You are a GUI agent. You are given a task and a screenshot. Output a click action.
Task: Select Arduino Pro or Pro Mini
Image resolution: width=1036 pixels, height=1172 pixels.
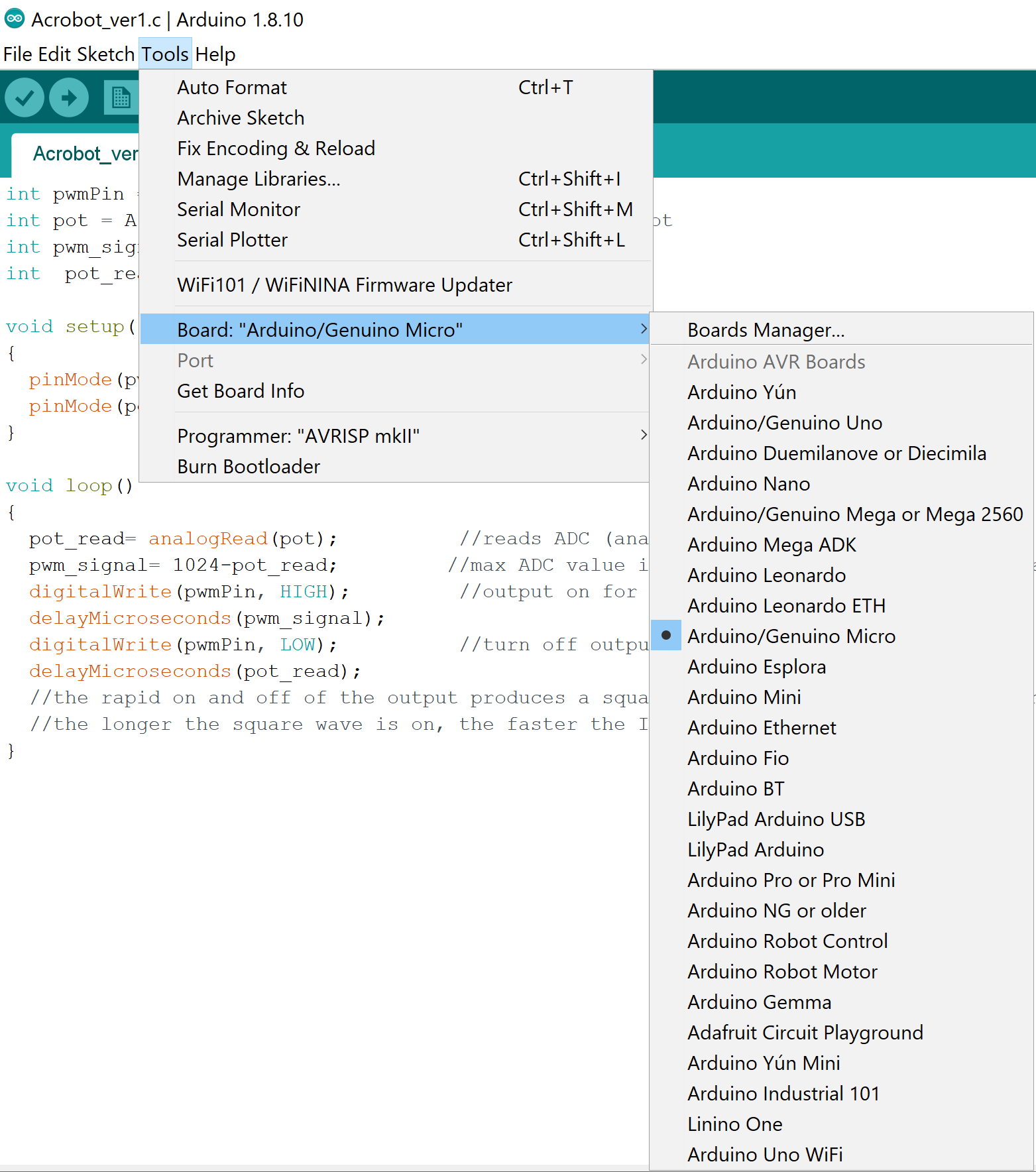pos(842,880)
